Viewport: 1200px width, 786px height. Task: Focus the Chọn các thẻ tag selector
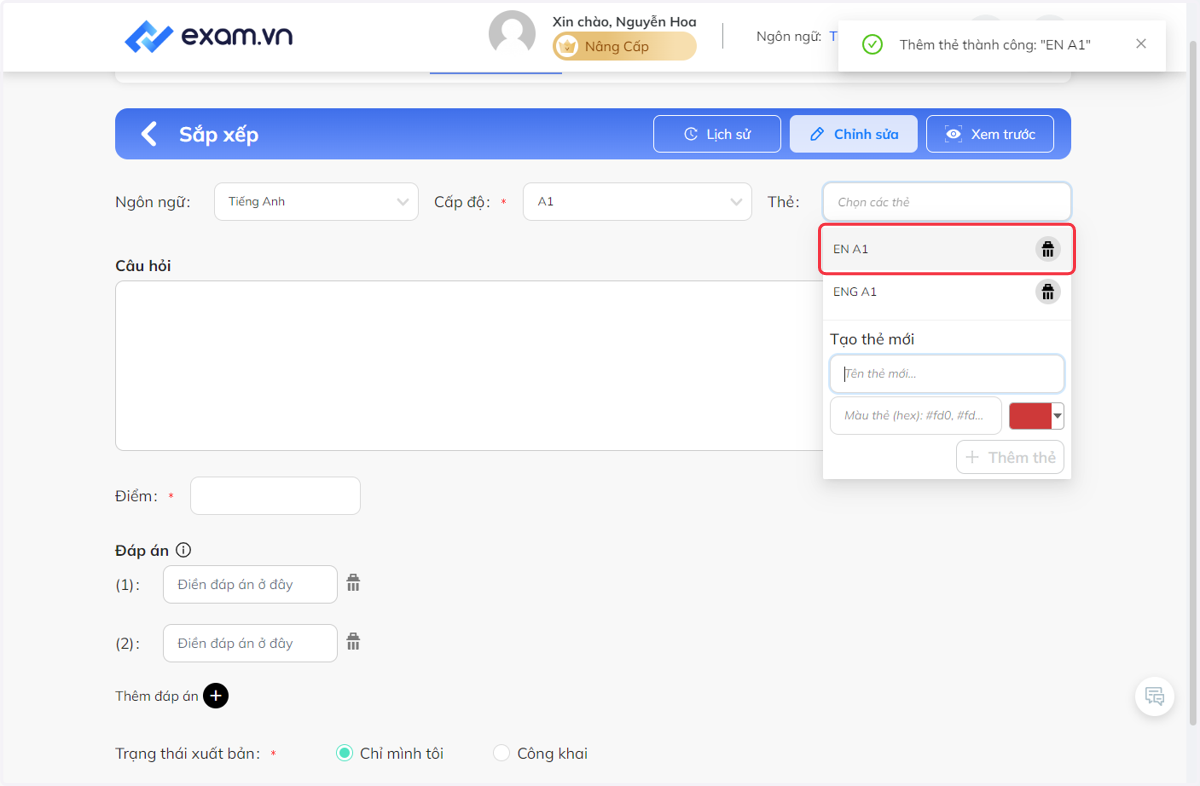click(947, 202)
